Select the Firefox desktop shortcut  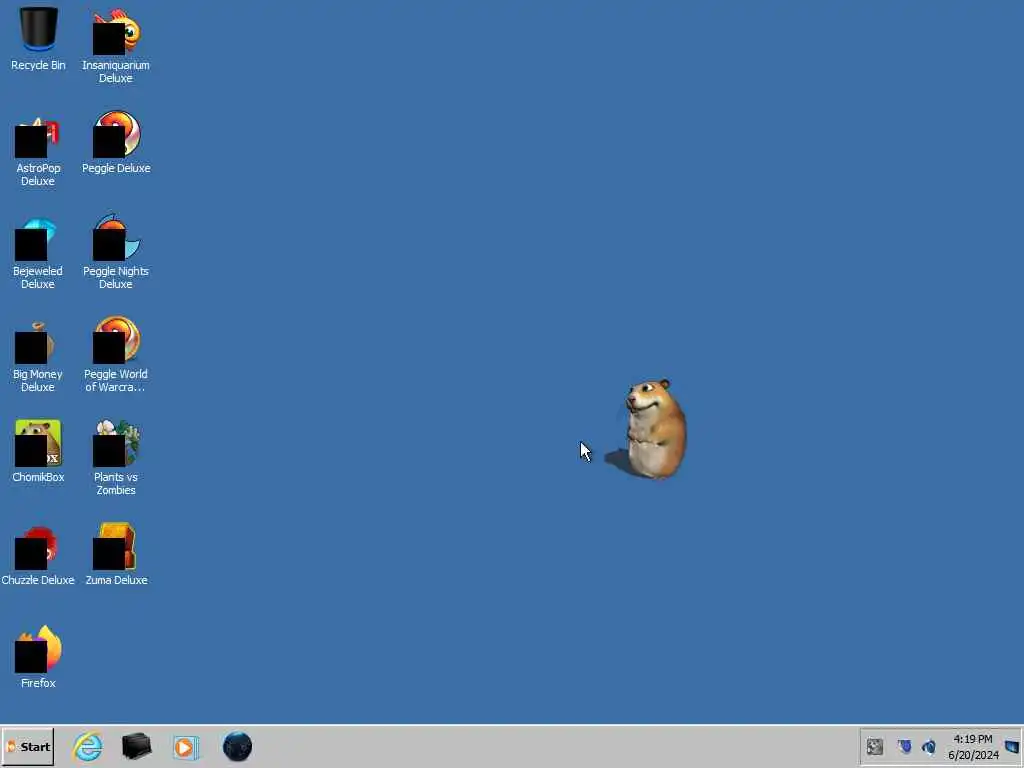pos(38,658)
